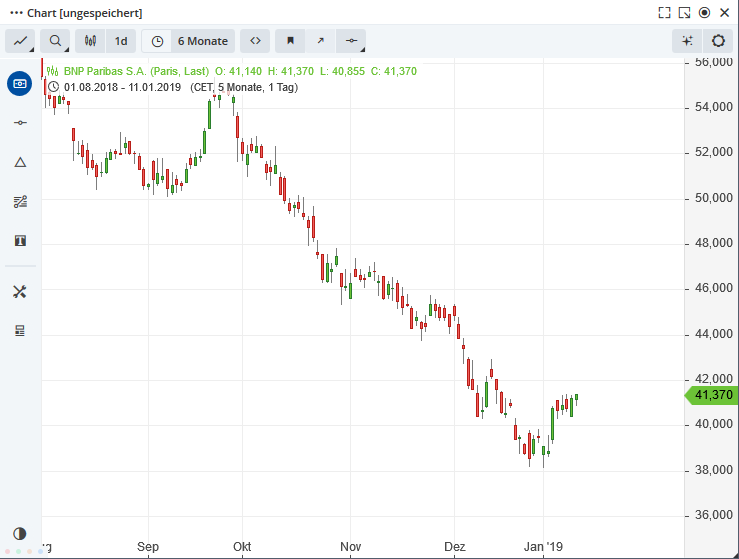The image size is (739, 559).
Task: Open the horizontal line tool dropdown
Action: pos(350,41)
